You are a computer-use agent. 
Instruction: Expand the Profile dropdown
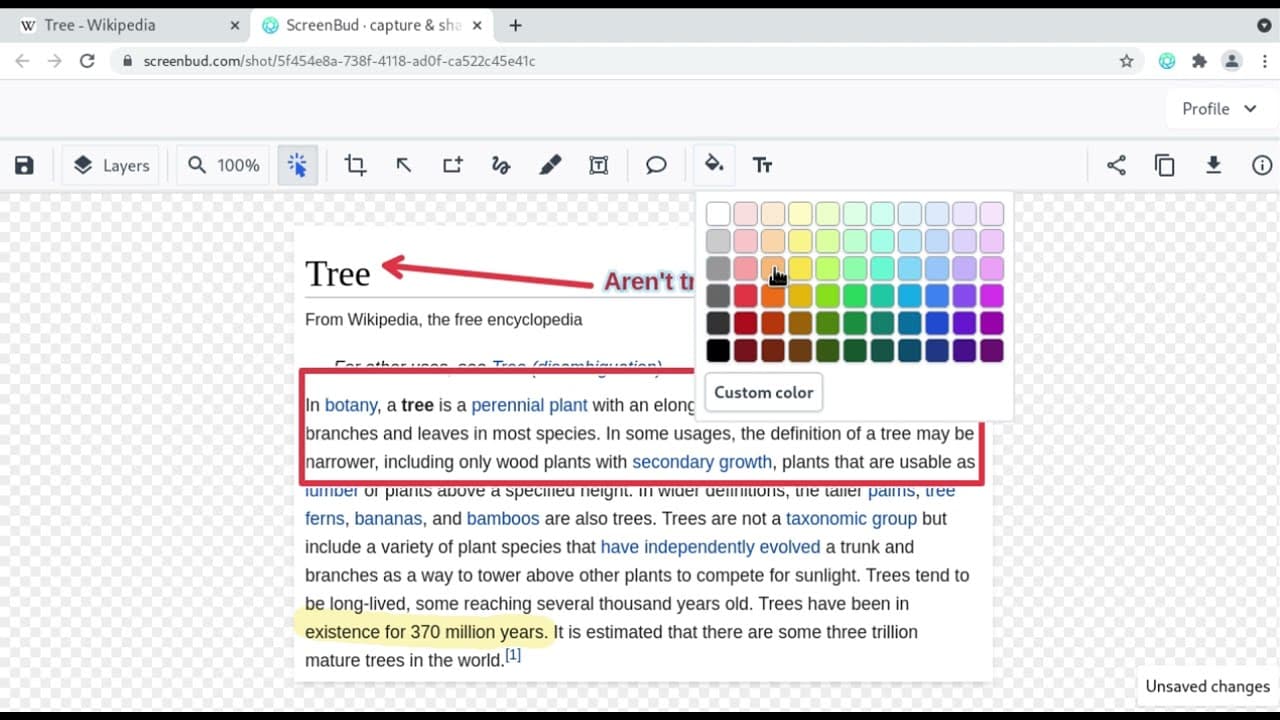[1219, 108]
